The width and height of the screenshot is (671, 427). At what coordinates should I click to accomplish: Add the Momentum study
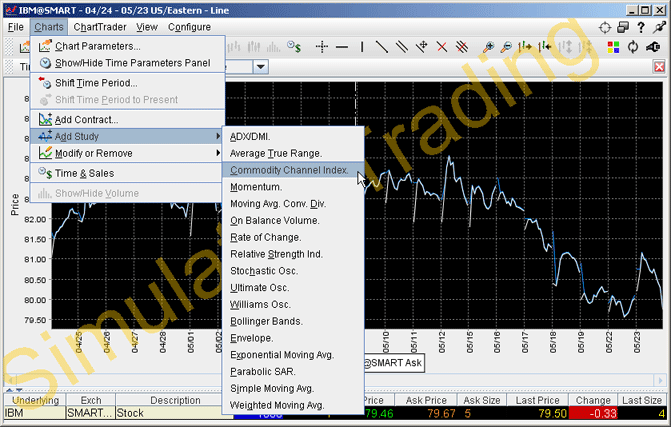coord(293,187)
